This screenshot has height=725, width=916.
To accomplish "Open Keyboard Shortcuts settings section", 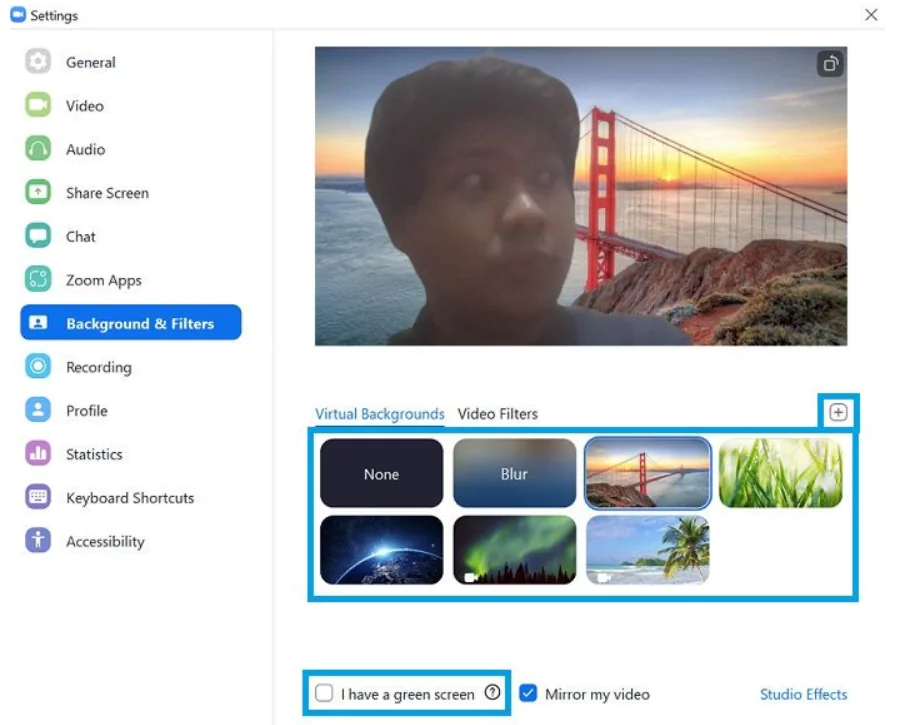I will (x=131, y=498).
